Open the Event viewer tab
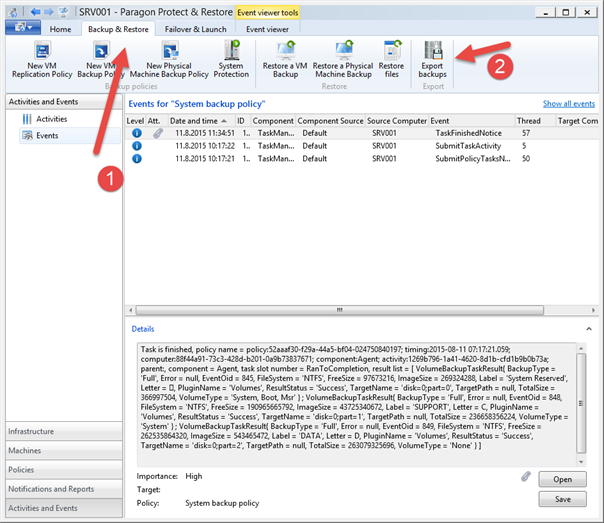This screenshot has height=523, width=604. (267, 29)
